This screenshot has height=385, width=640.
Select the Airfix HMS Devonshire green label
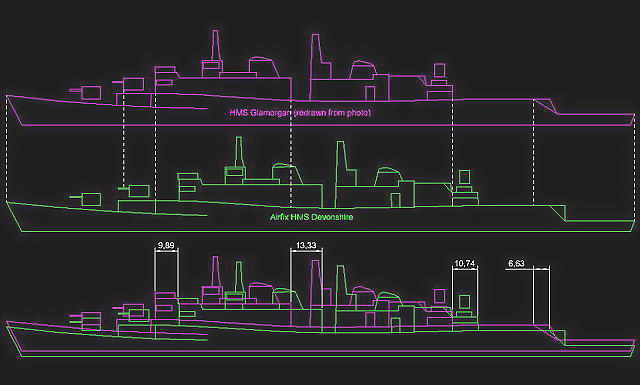(311, 217)
